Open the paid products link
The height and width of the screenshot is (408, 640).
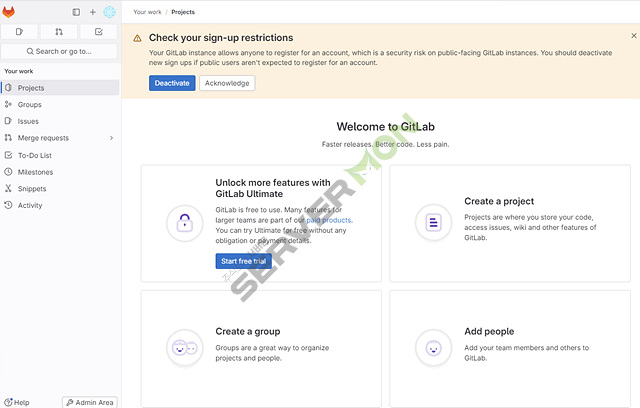coord(329,220)
